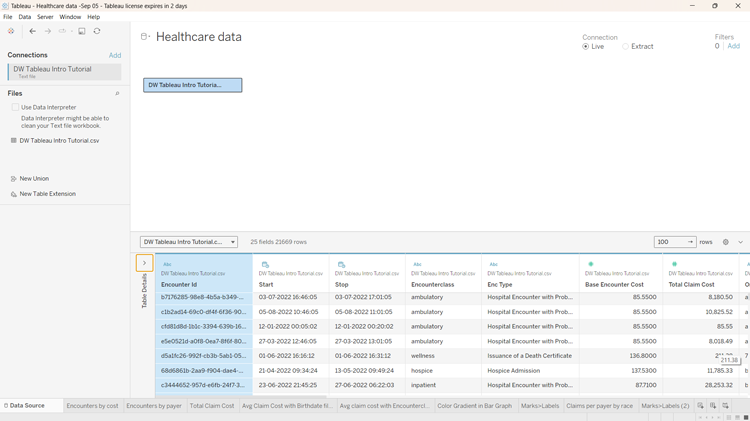Open the Server menu
This screenshot has width=750, height=421.
click(x=45, y=17)
